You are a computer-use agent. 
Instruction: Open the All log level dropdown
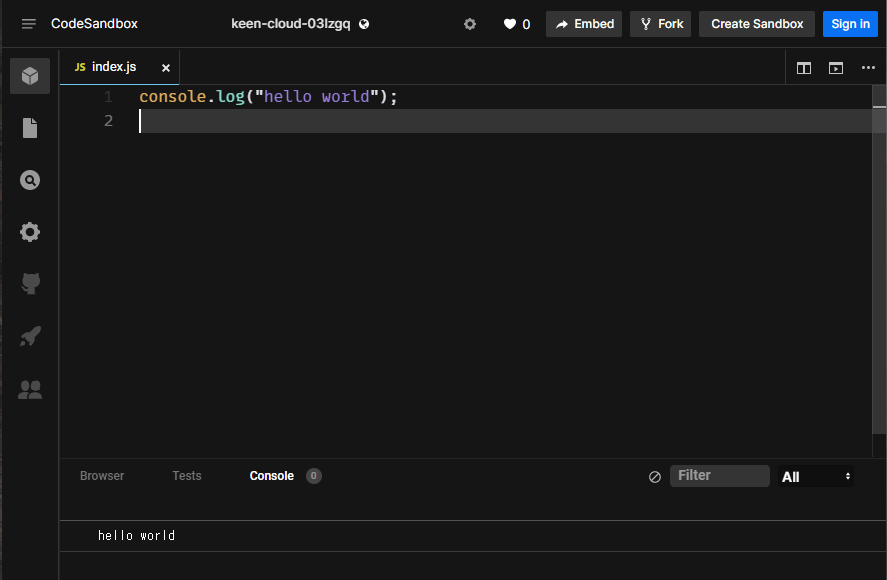[816, 476]
